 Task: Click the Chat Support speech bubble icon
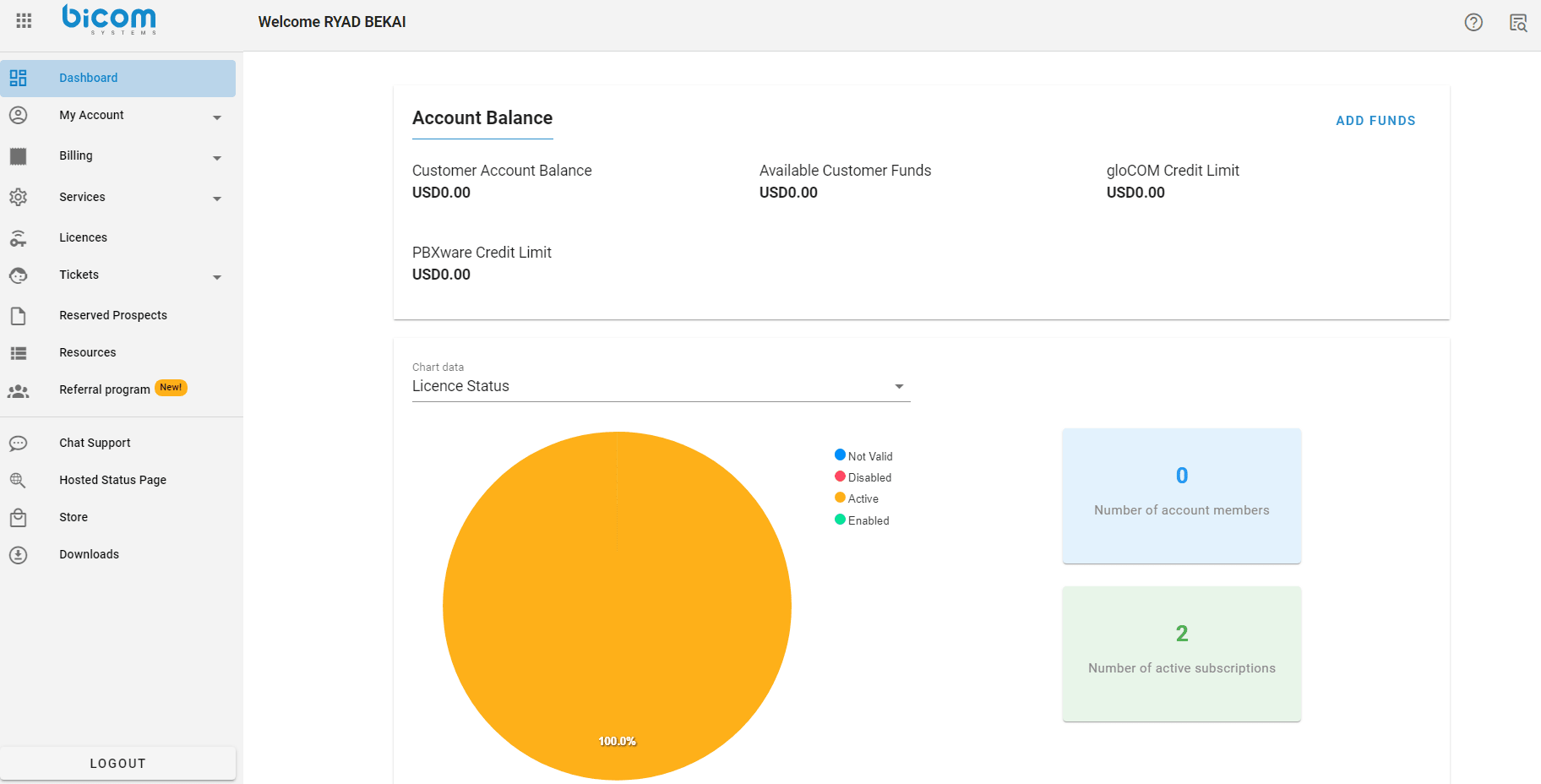(18, 443)
